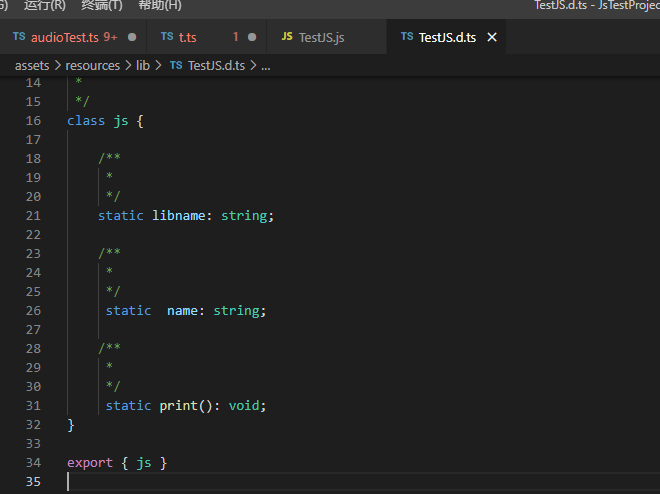Click line number 34 in gutter
This screenshot has height=494, width=660.
click(33, 463)
